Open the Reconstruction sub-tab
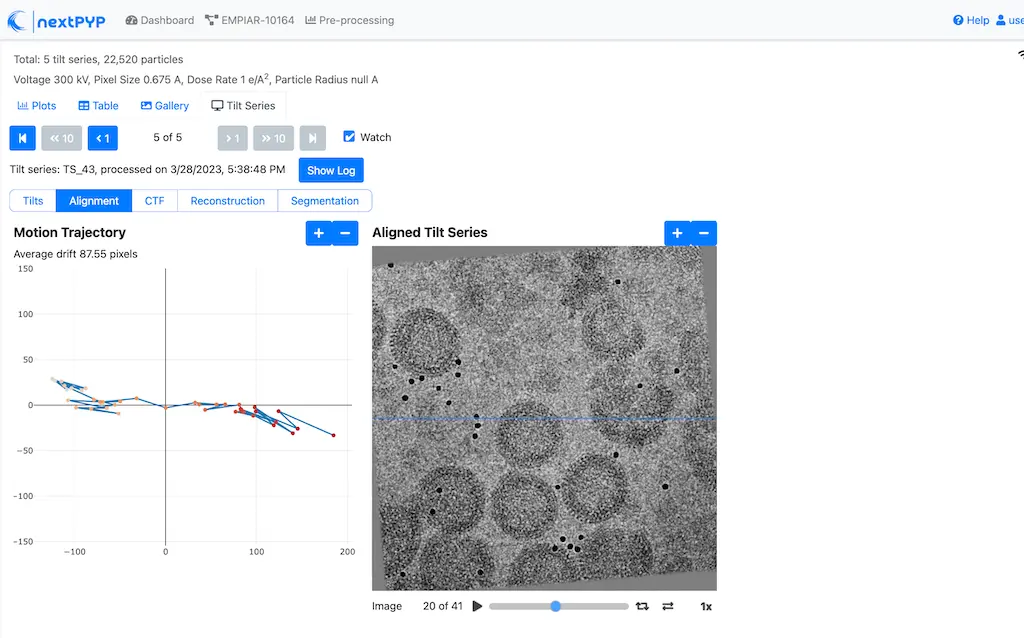Screen dimensions: 1024x638 (x=227, y=201)
